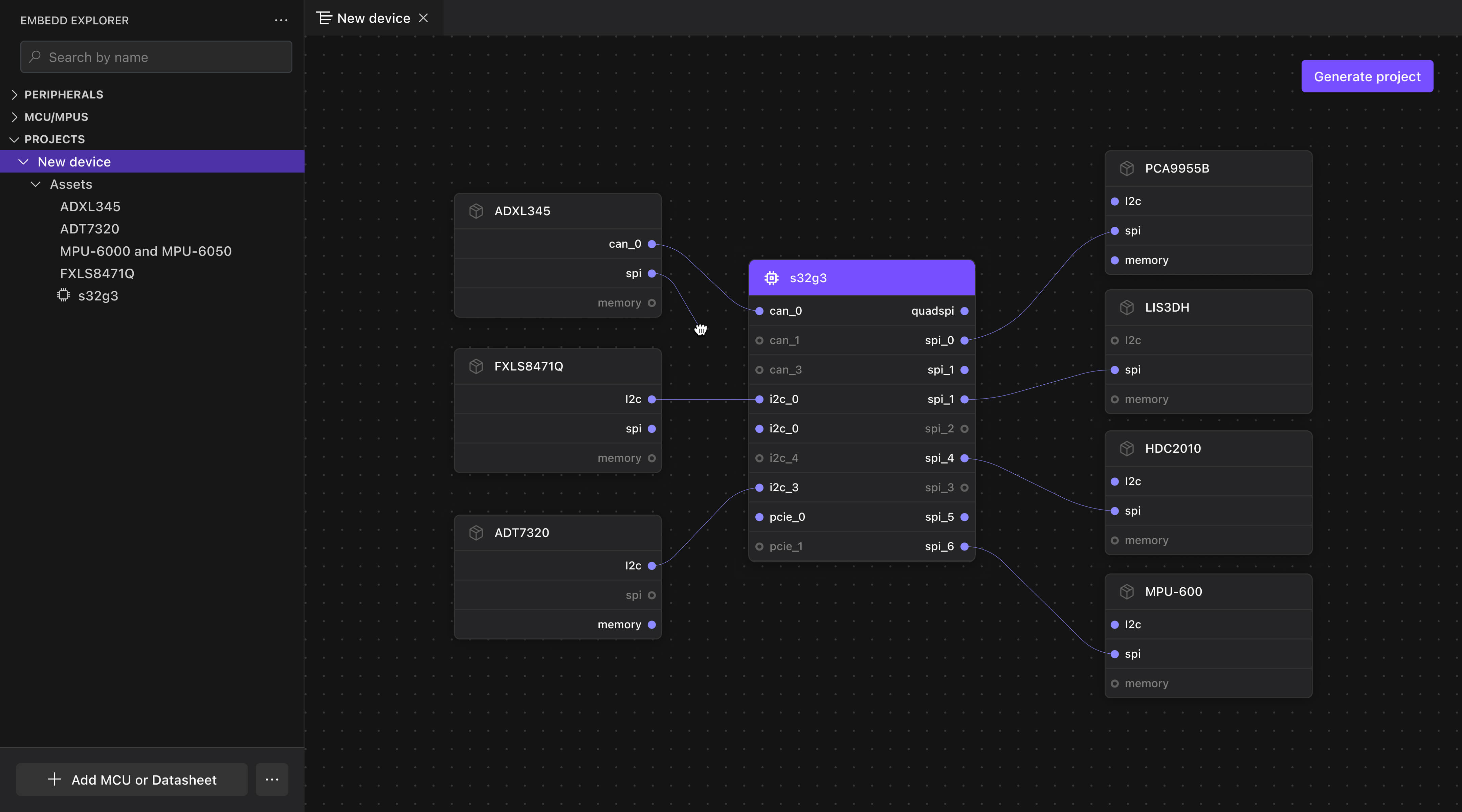Click the cube icon on MPU-600 node

(1127, 592)
